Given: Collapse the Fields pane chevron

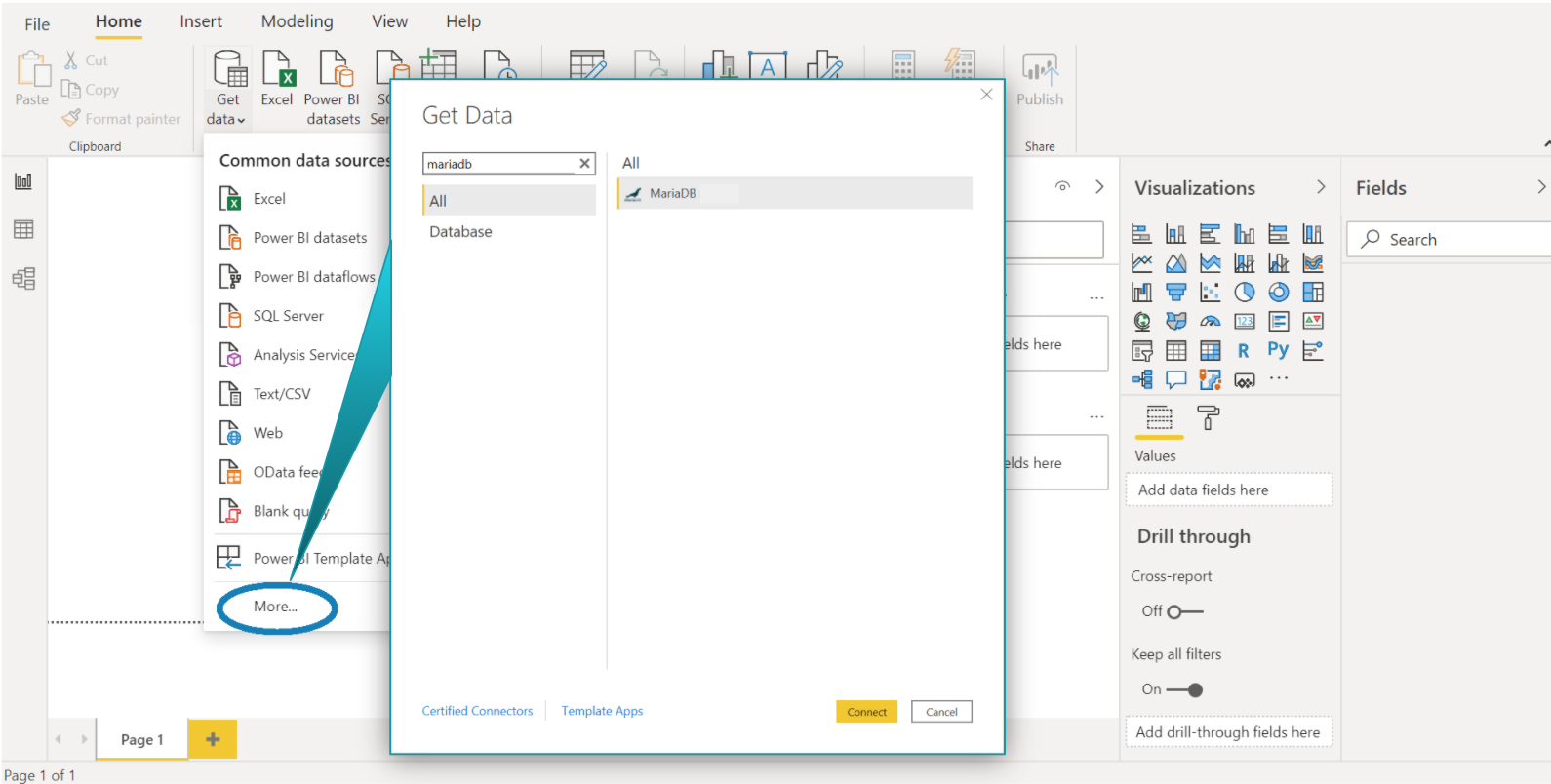Looking at the screenshot, I should pyautogui.click(x=1541, y=187).
